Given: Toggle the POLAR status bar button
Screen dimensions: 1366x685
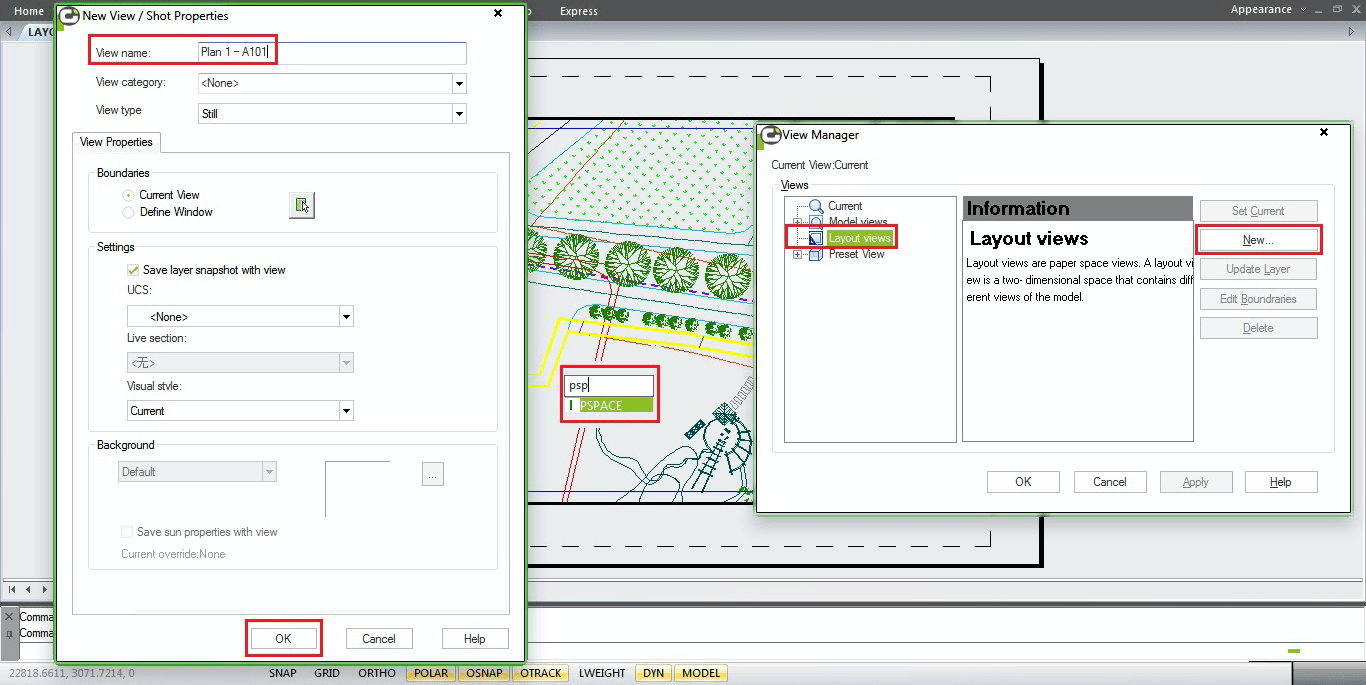Looking at the screenshot, I should tap(430, 673).
